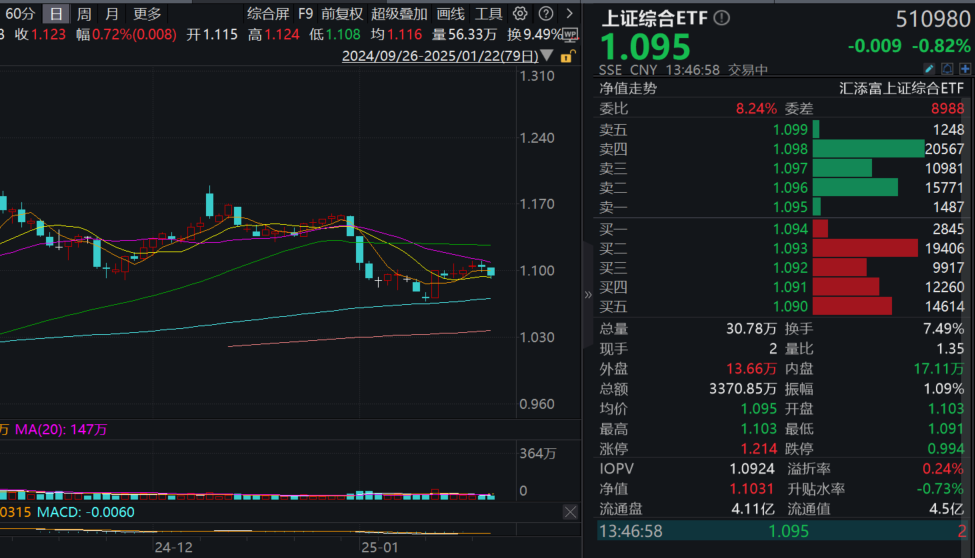Click buy-four price 1.091
Viewport: 975px width, 558px height.
[790, 287]
